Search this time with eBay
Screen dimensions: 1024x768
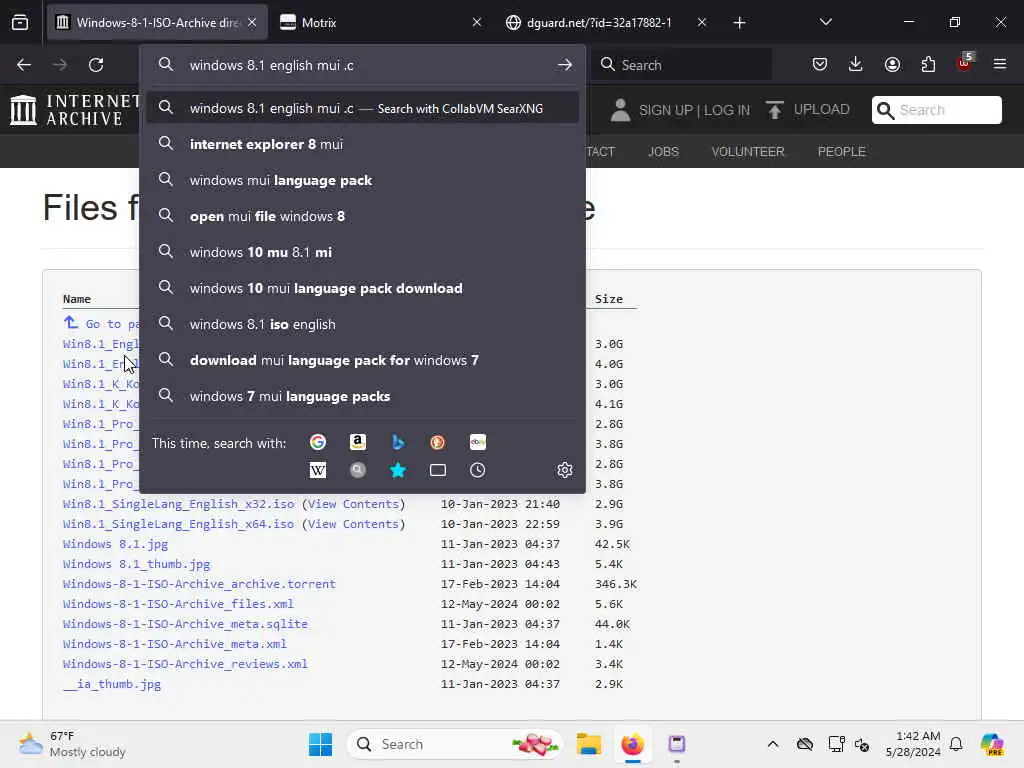(x=477, y=442)
